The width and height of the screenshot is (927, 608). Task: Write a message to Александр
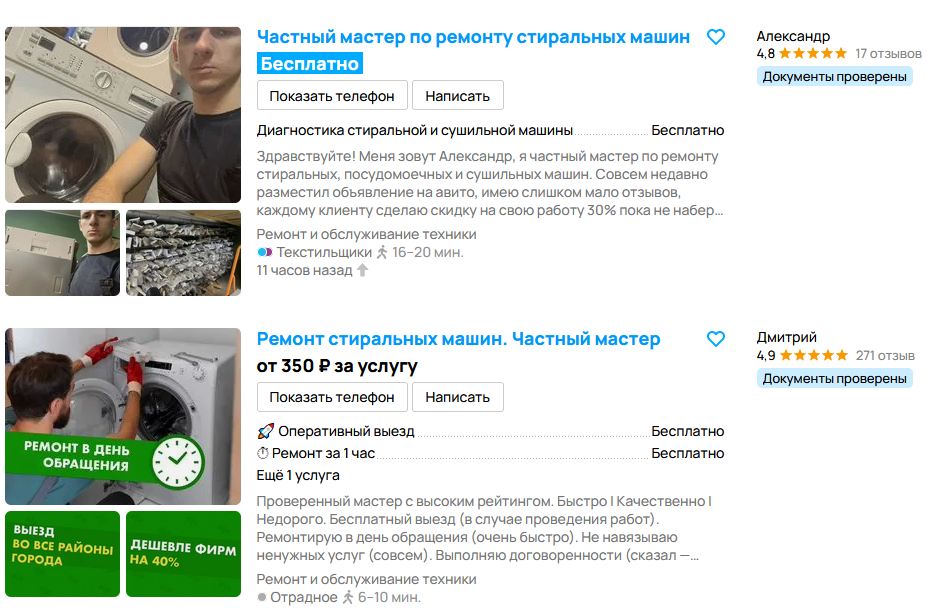click(x=458, y=96)
